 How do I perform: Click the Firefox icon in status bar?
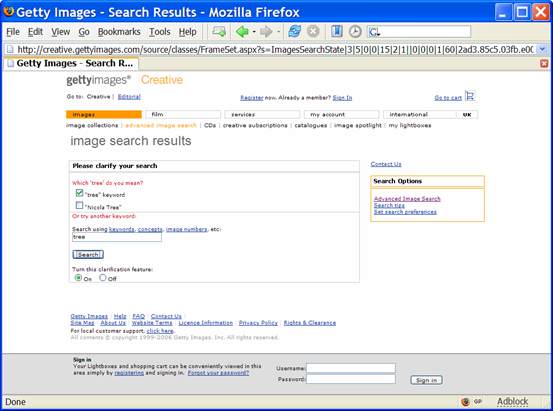[x=465, y=401]
